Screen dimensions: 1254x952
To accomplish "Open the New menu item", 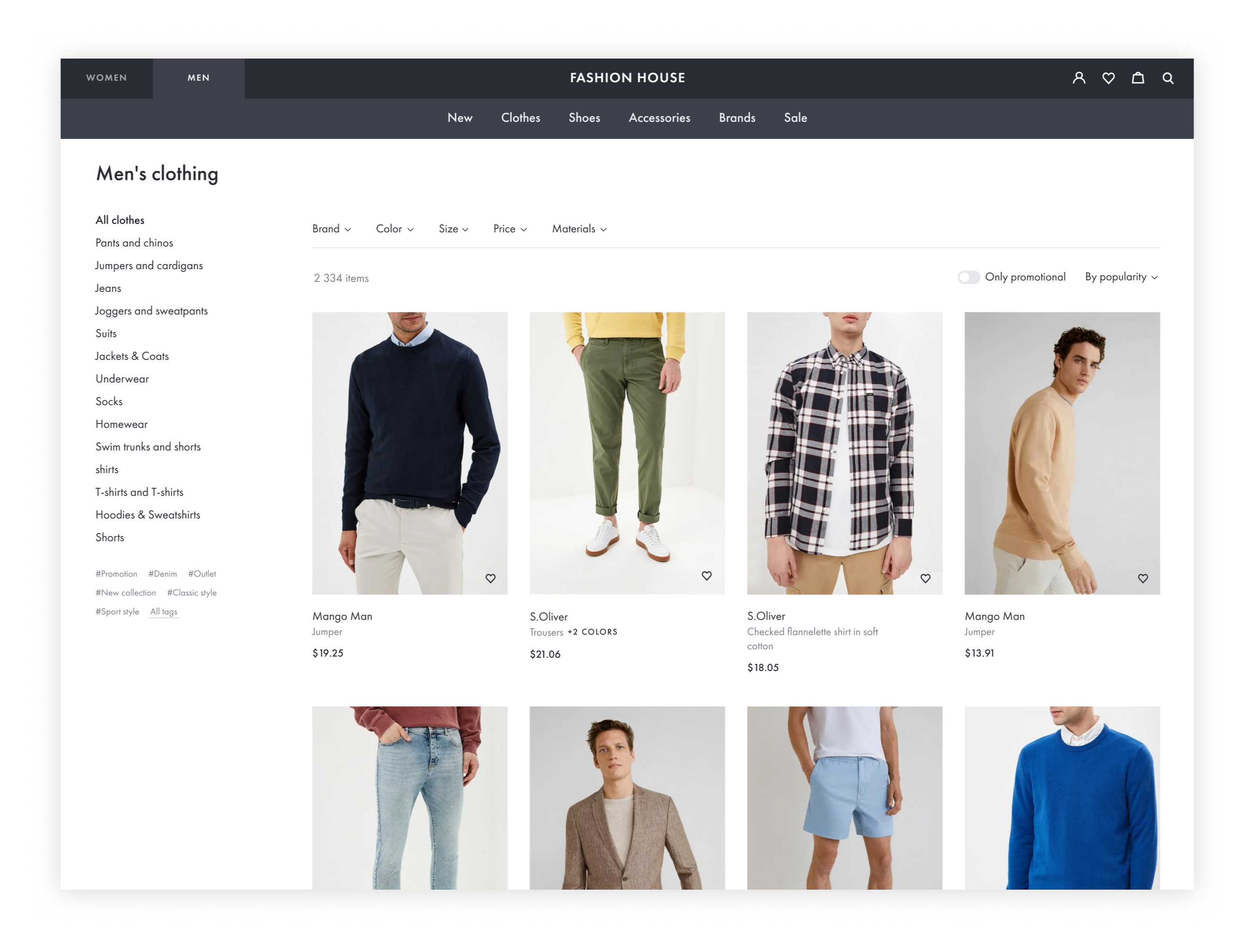I will [x=460, y=118].
